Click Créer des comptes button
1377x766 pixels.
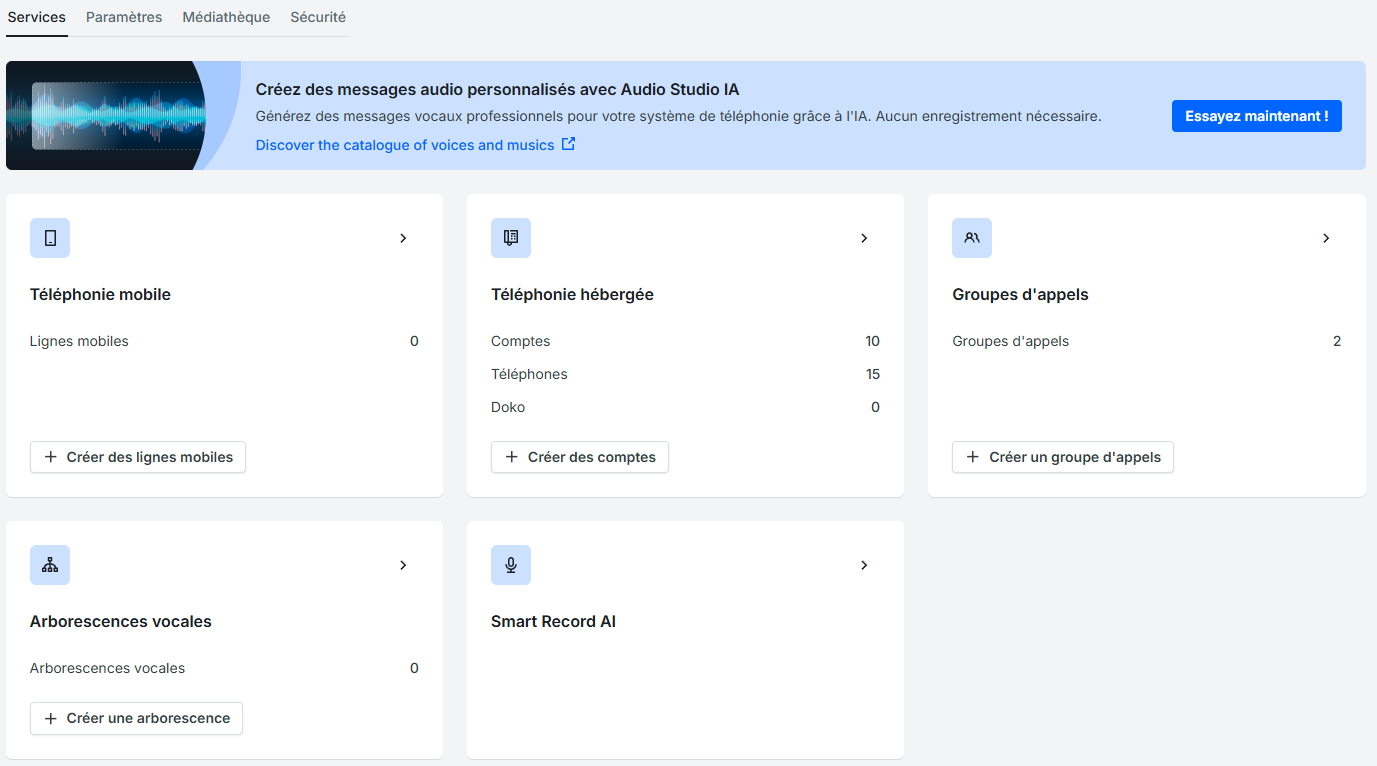tap(580, 457)
